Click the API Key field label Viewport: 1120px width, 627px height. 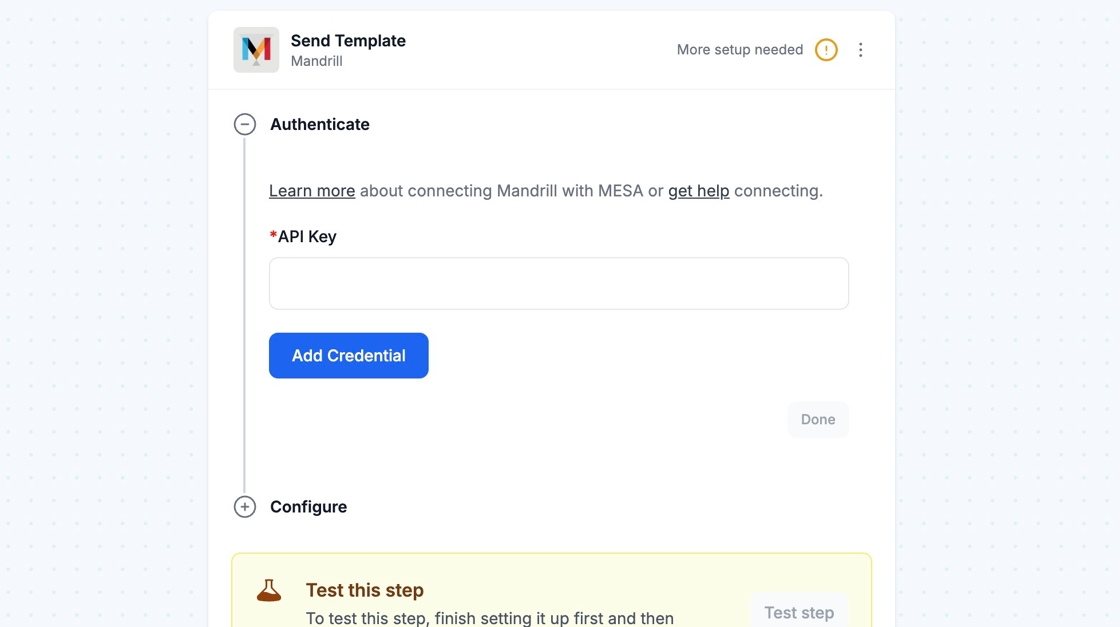[306, 237]
